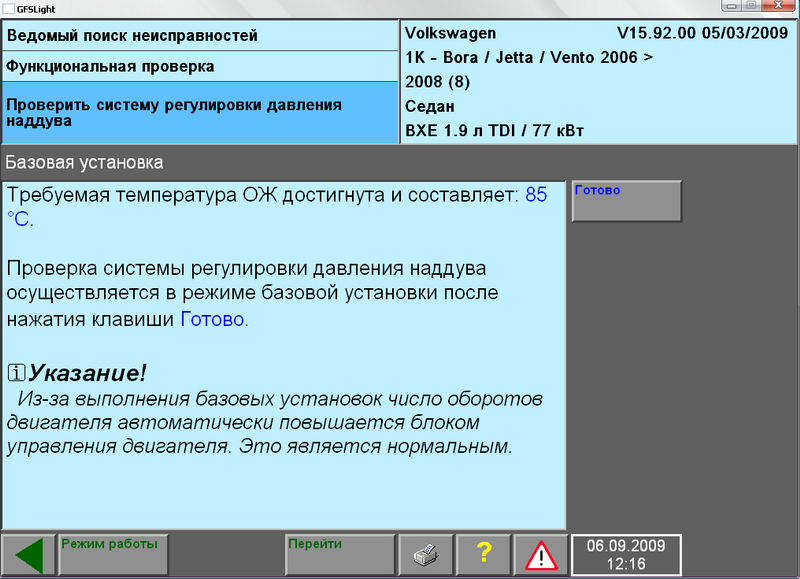Click '1K - Bora / Jetta / Vento 2006 >' line
This screenshot has width=800, height=579.
(x=529, y=58)
